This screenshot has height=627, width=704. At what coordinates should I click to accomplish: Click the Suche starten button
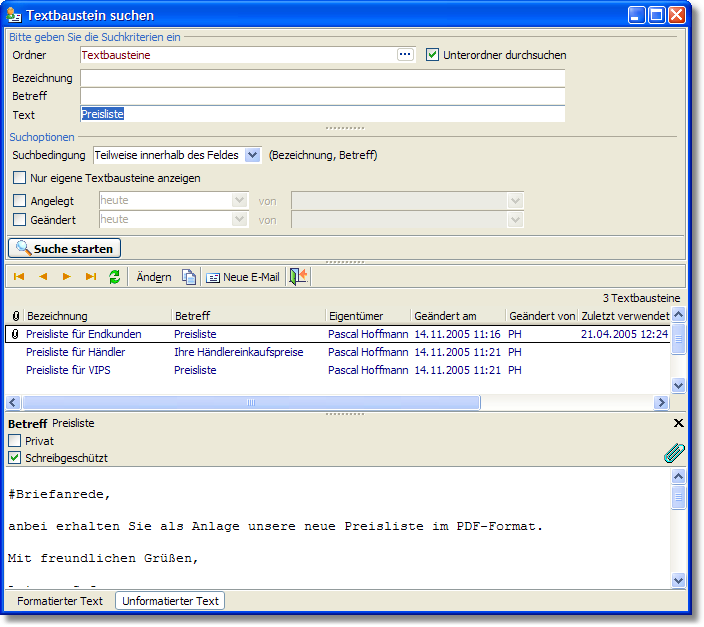pos(65,248)
